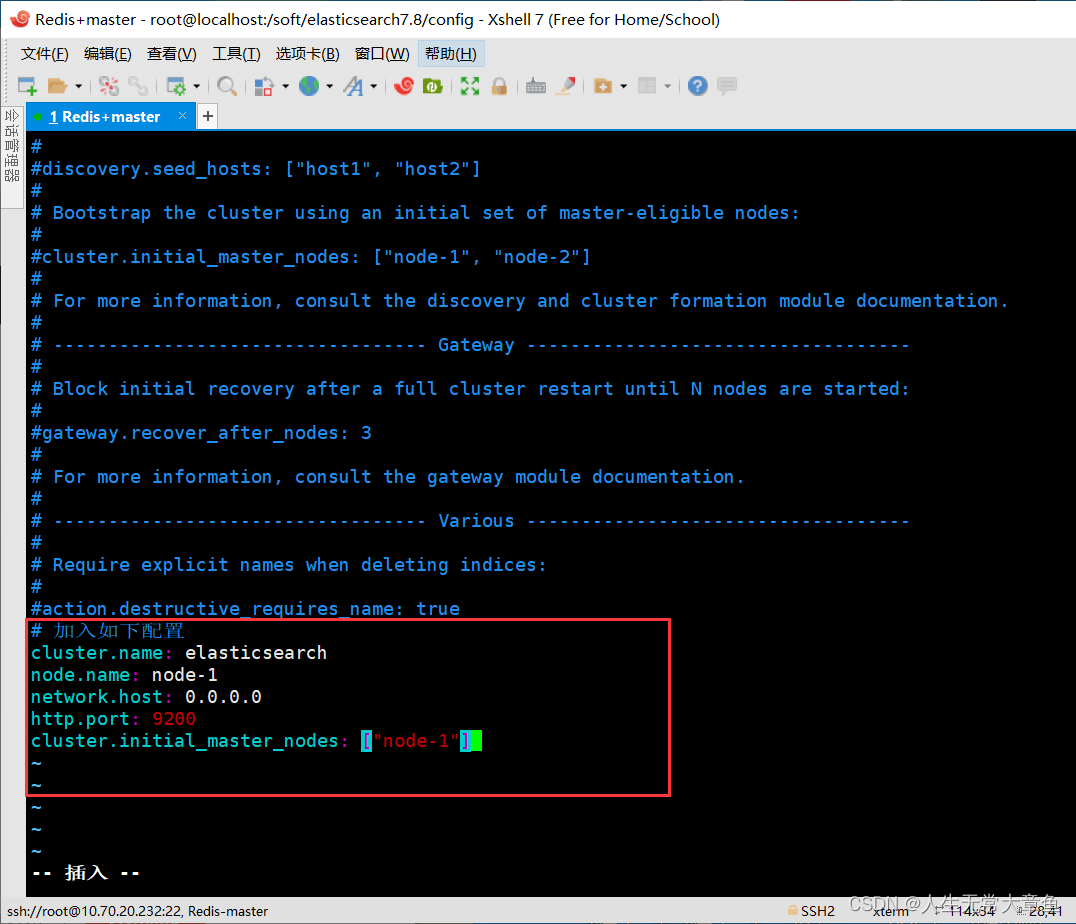This screenshot has width=1076, height=924.
Task: Select the Highlight pen icon
Action: tap(566, 86)
